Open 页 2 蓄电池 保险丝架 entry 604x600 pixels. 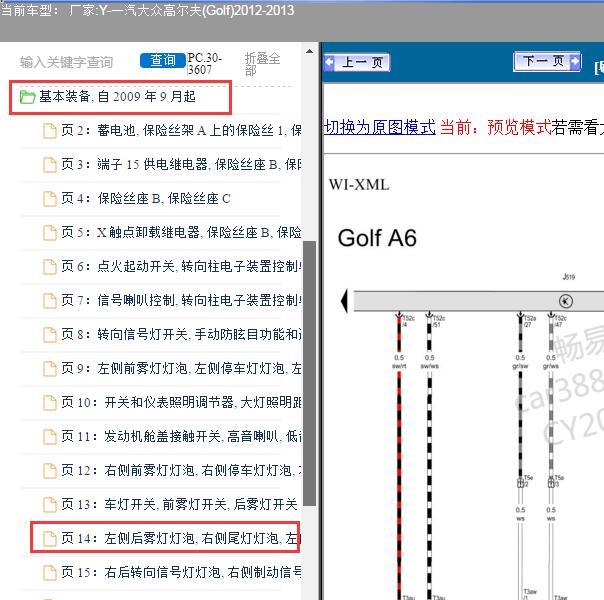pos(181,131)
